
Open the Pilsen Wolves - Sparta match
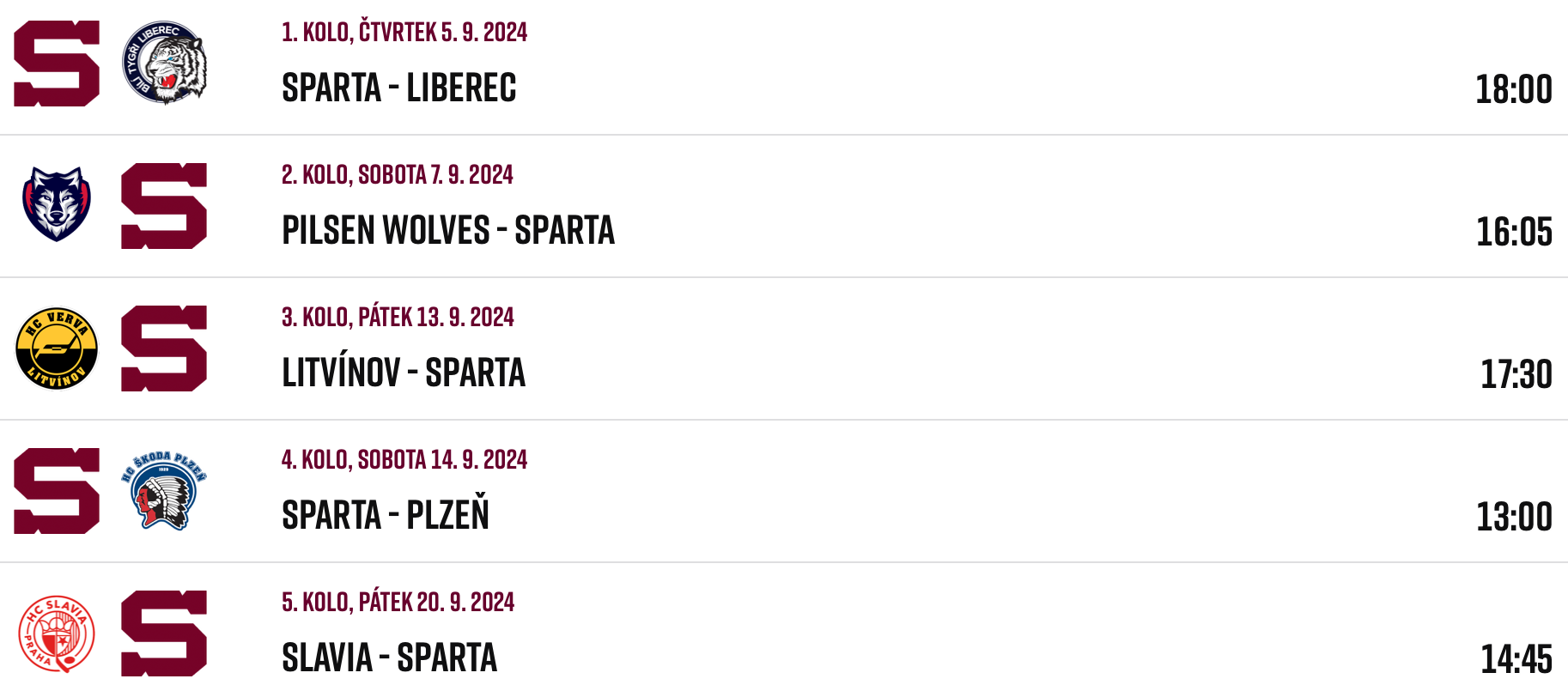tap(448, 230)
